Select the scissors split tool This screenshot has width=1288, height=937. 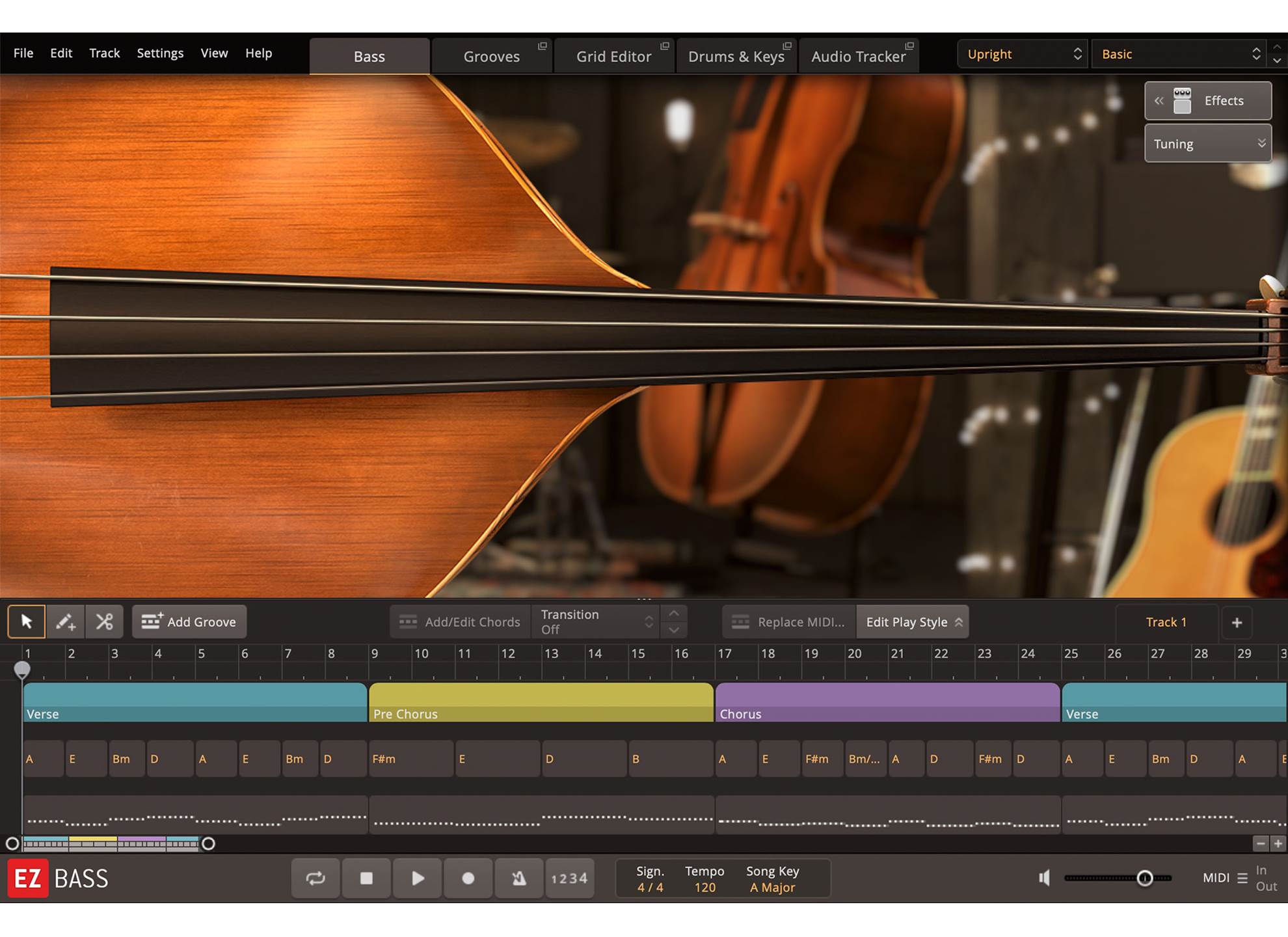(x=104, y=621)
